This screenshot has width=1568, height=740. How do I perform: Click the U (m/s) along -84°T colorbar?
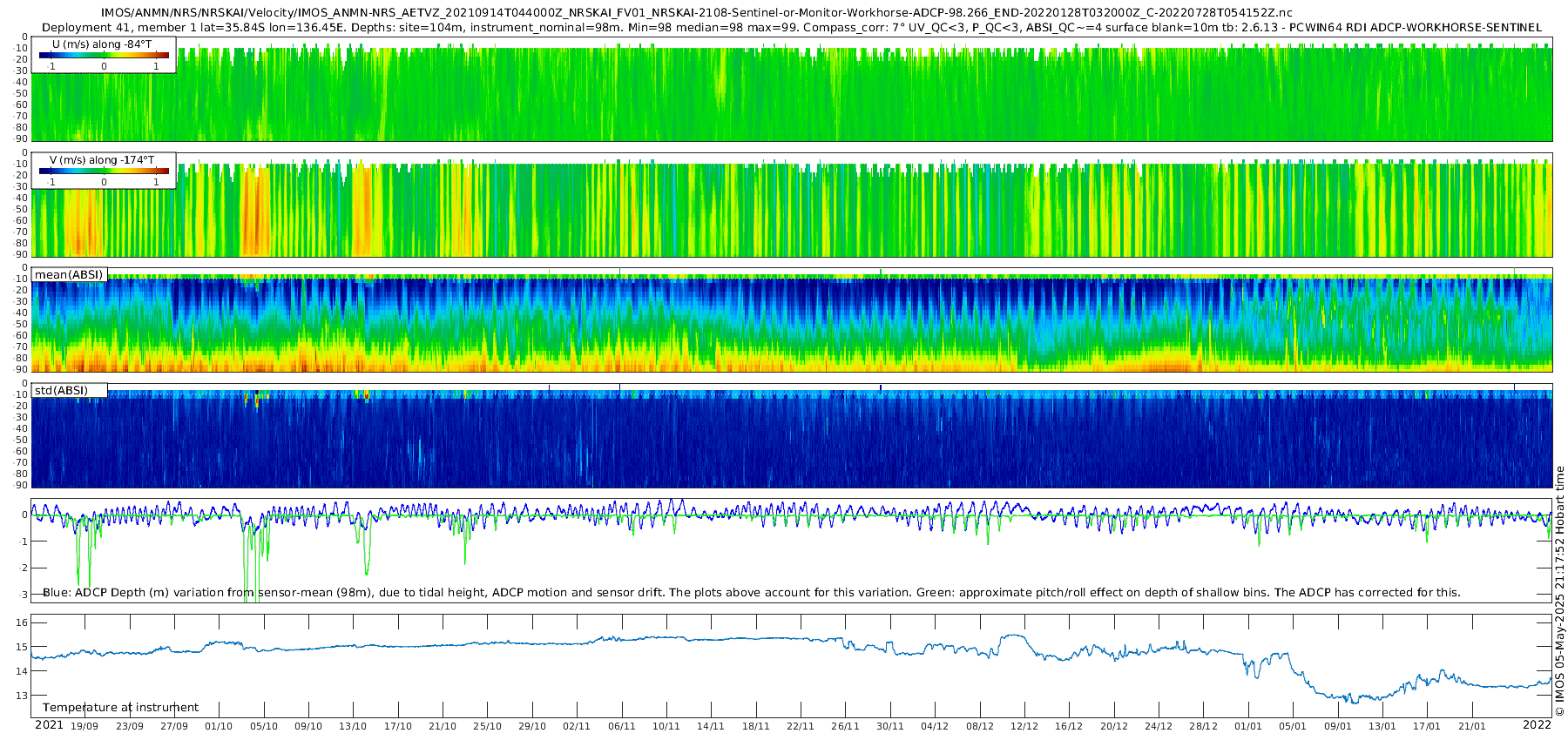tap(104, 55)
